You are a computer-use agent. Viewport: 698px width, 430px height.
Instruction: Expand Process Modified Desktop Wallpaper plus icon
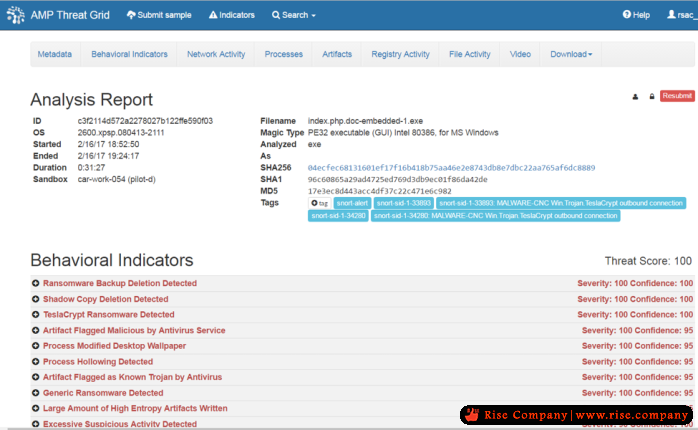36,346
